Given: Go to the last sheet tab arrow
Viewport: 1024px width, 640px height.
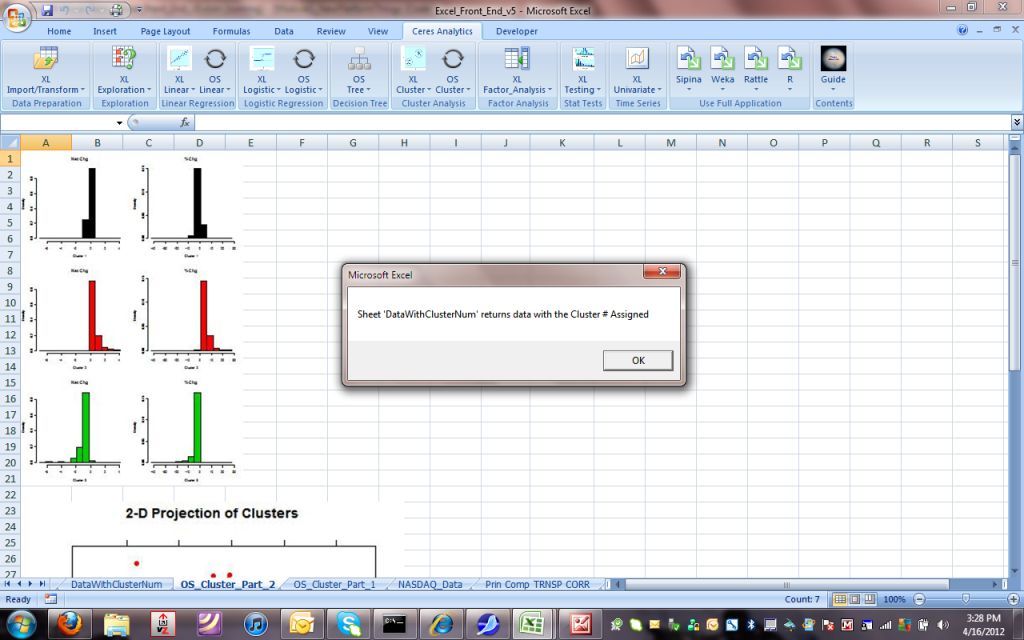Looking at the screenshot, I should coord(42,584).
